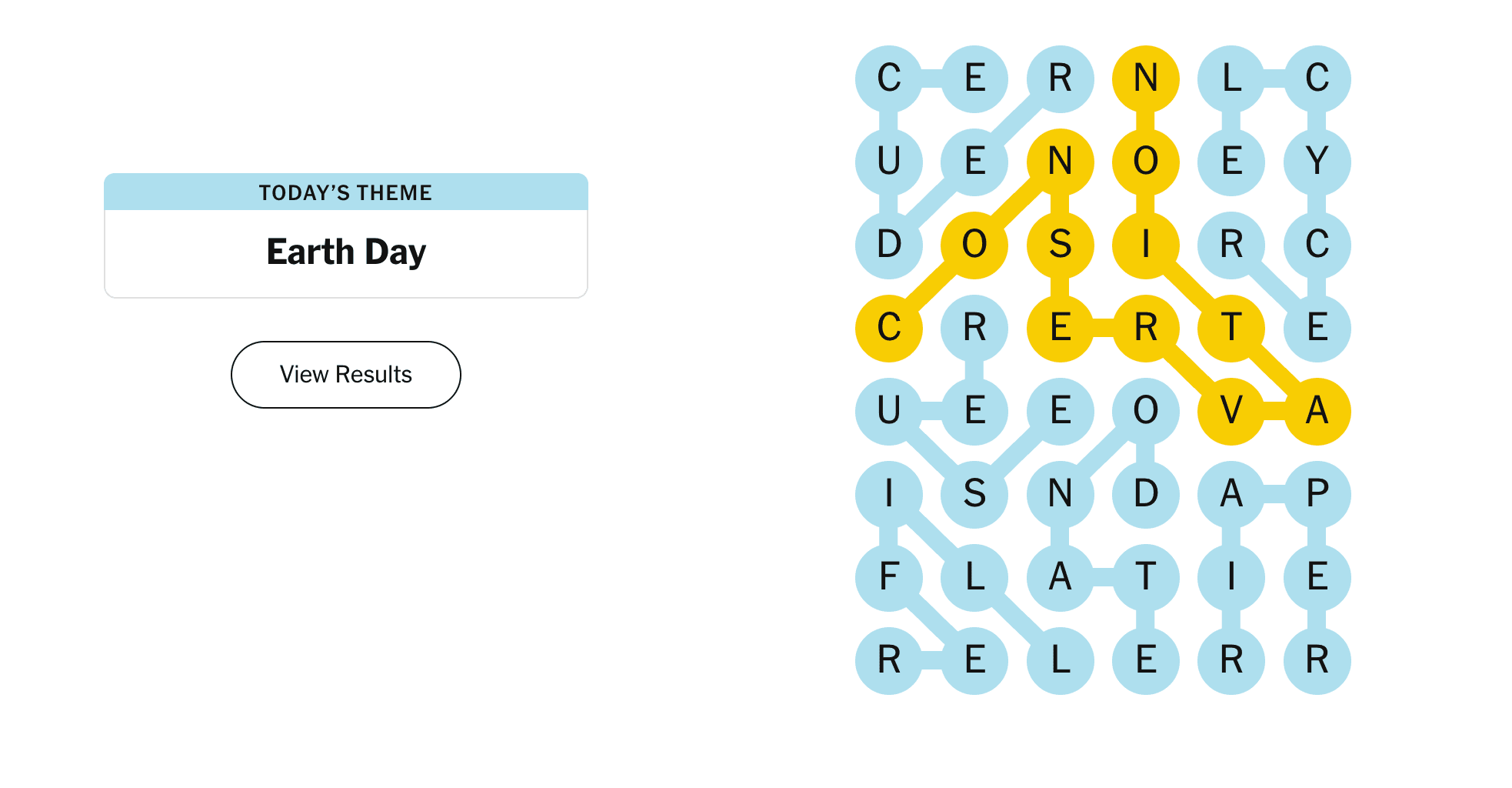Tap the yellow letter I tile
1512x788 pixels.
tap(1145, 245)
